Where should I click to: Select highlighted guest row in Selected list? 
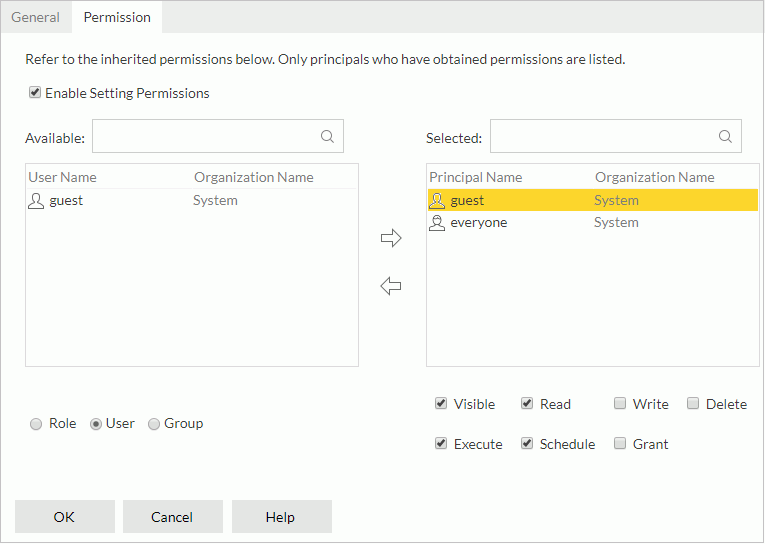[x=593, y=201]
